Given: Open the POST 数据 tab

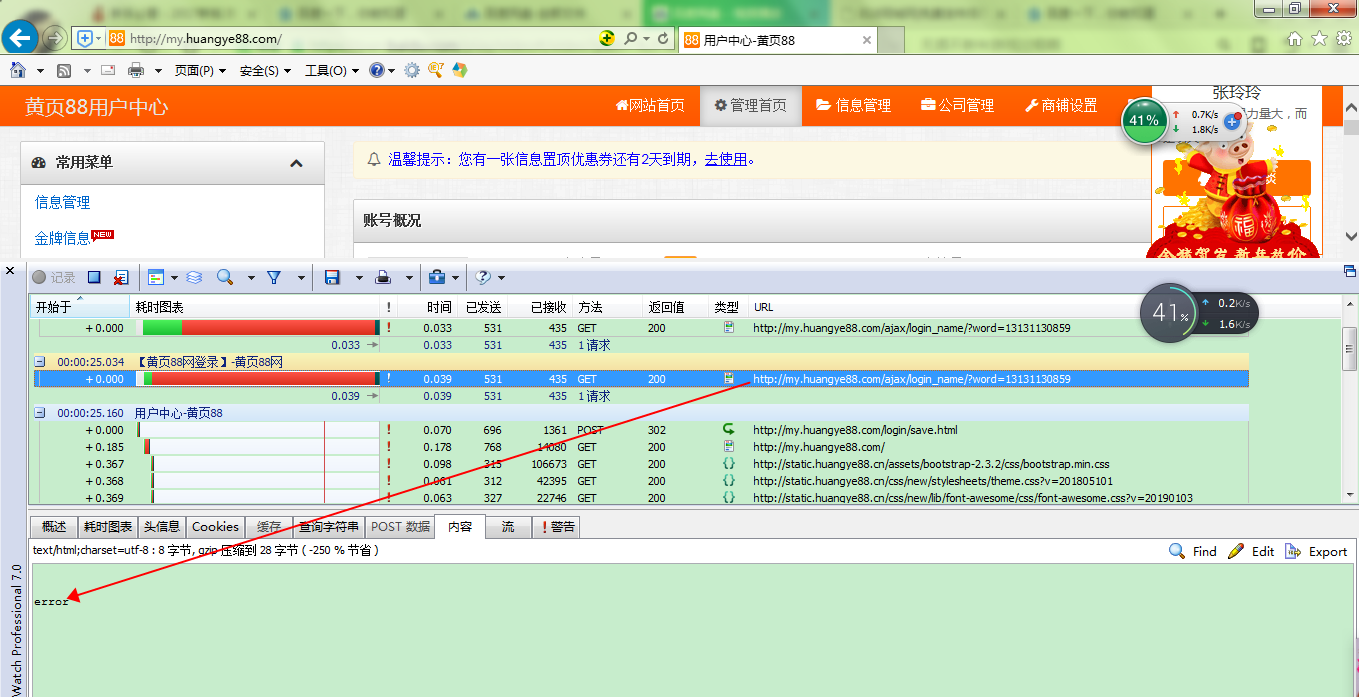Looking at the screenshot, I should tap(399, 527).
